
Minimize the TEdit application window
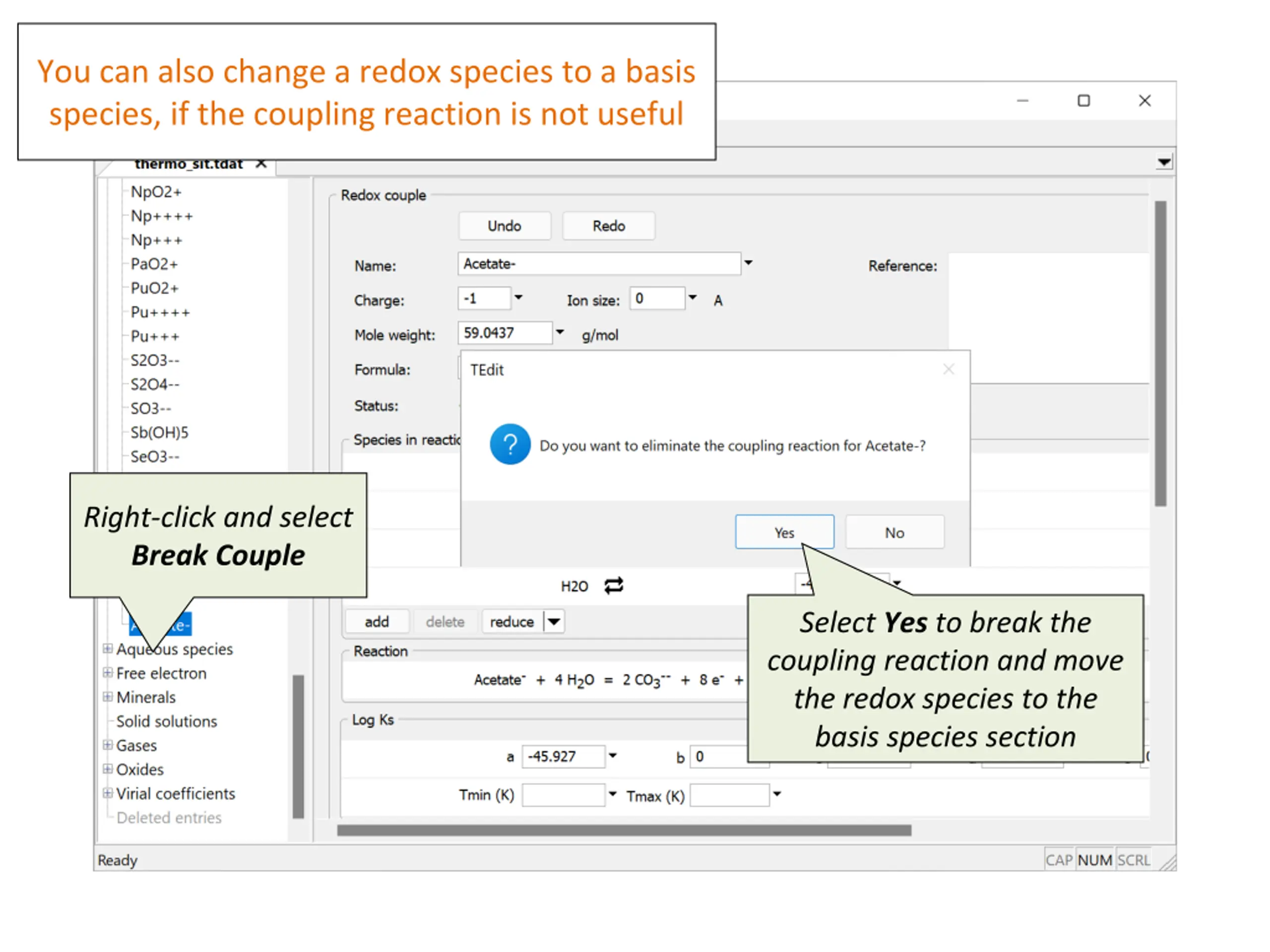1022,101
